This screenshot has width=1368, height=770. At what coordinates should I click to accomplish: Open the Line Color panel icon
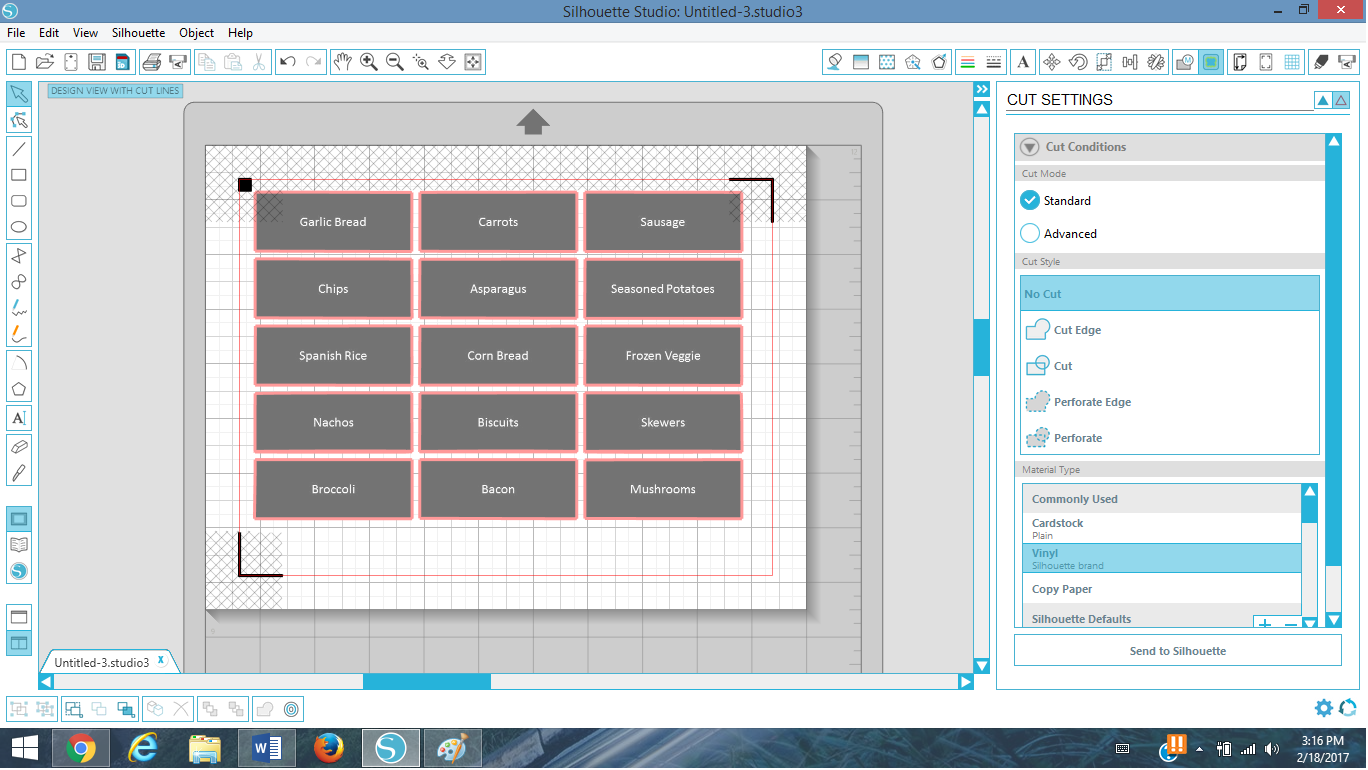967,62
